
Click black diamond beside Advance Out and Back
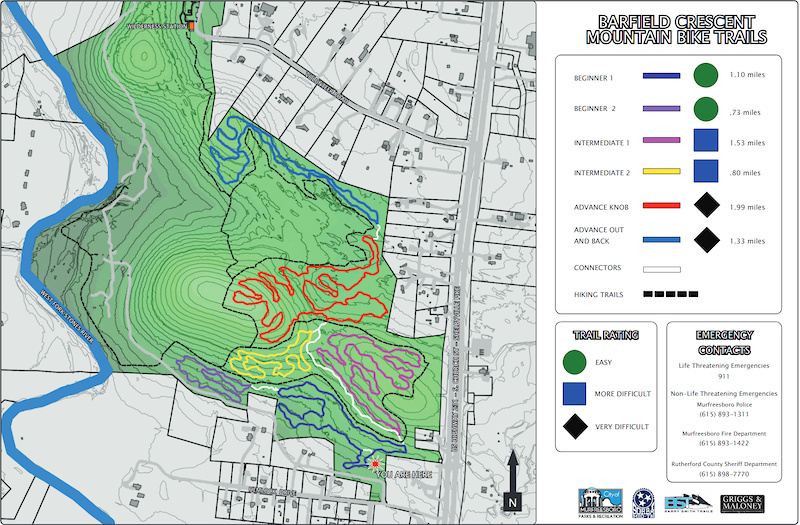(x=707, y=240)
